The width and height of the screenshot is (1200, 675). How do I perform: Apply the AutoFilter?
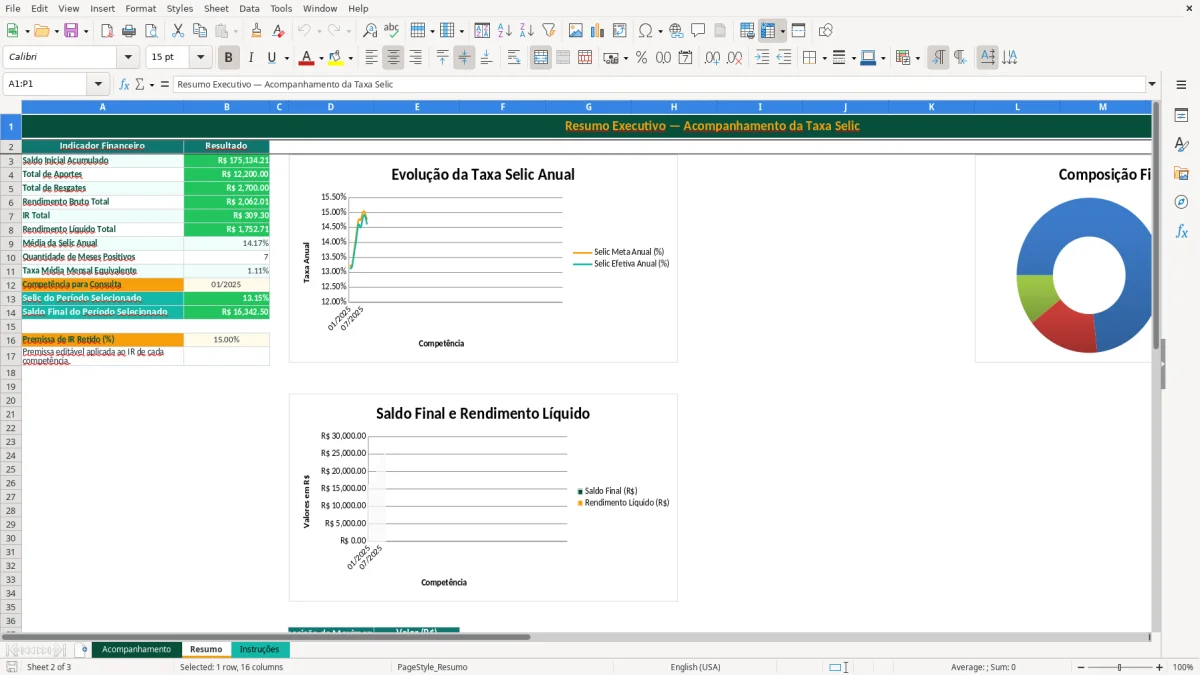click(549, 31)
